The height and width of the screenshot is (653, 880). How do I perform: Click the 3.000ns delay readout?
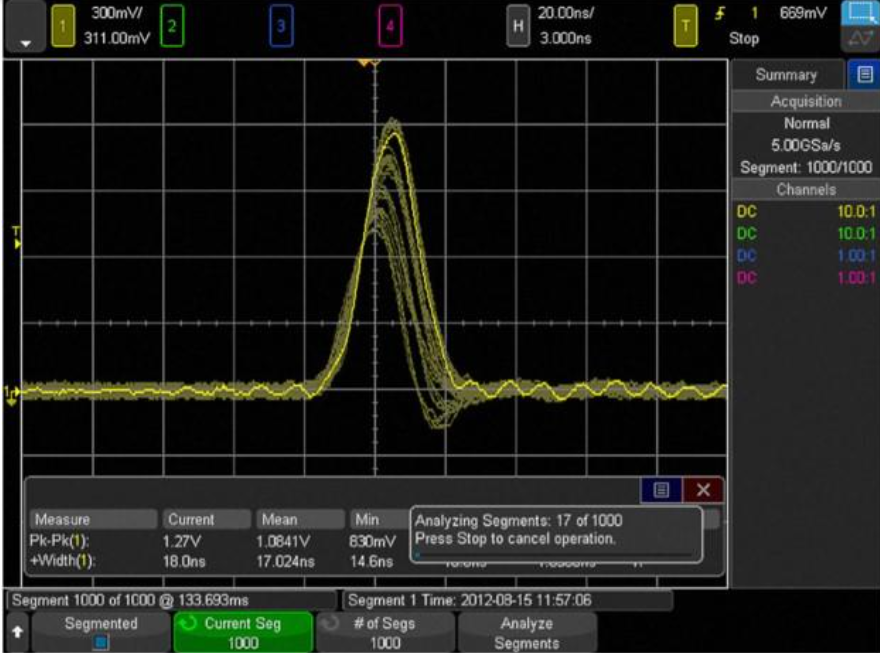tap(565, 38)
